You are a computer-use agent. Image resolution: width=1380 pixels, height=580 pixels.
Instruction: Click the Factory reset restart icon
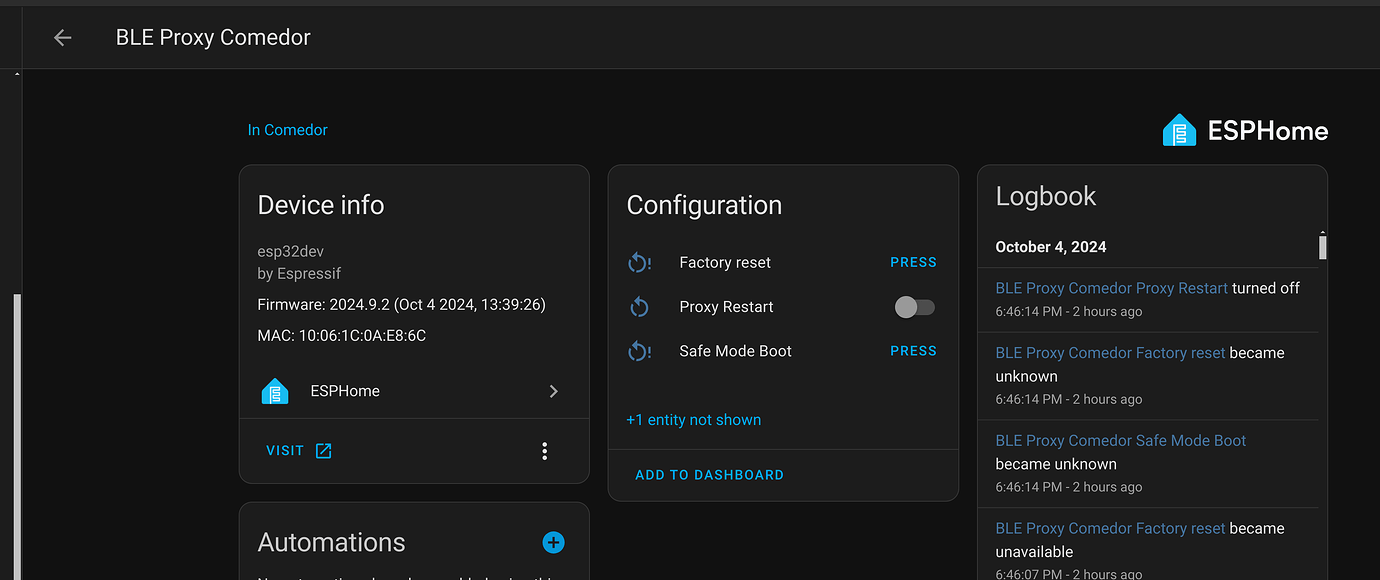click(640, 263)
